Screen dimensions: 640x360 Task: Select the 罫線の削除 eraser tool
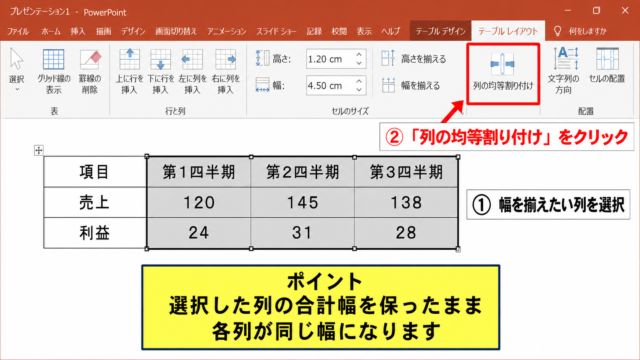pyautogui.click(x=90, y=71)
